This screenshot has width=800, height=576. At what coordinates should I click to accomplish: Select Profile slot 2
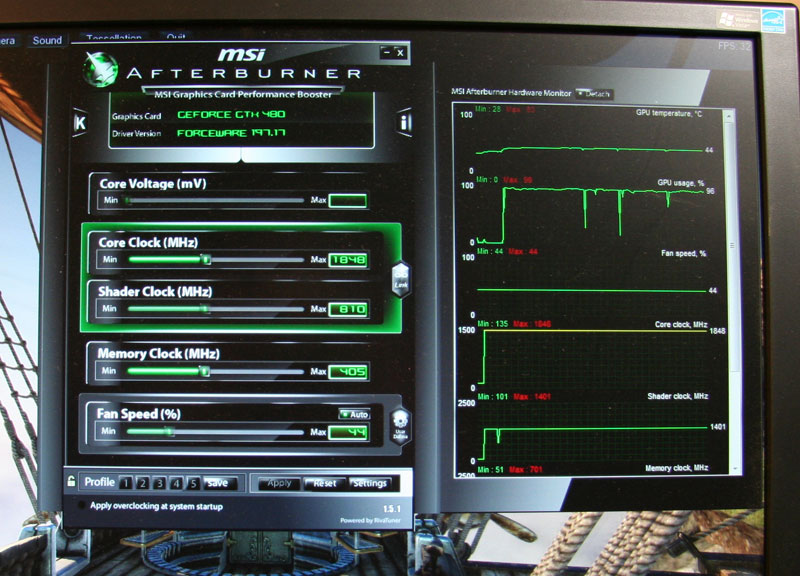143,483
